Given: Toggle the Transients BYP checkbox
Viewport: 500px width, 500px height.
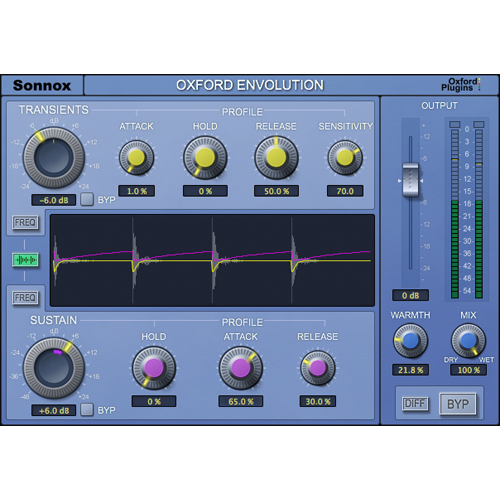Looking at the screenshot, I should click(87, 199).
